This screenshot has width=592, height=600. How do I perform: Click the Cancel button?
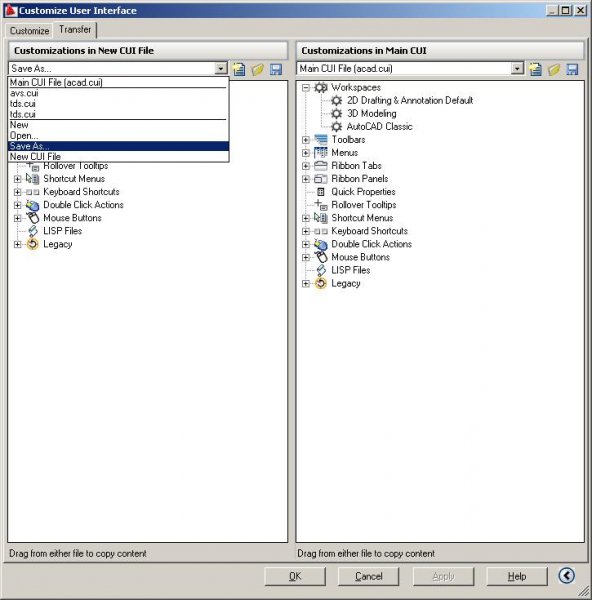[x=369, y=576]
